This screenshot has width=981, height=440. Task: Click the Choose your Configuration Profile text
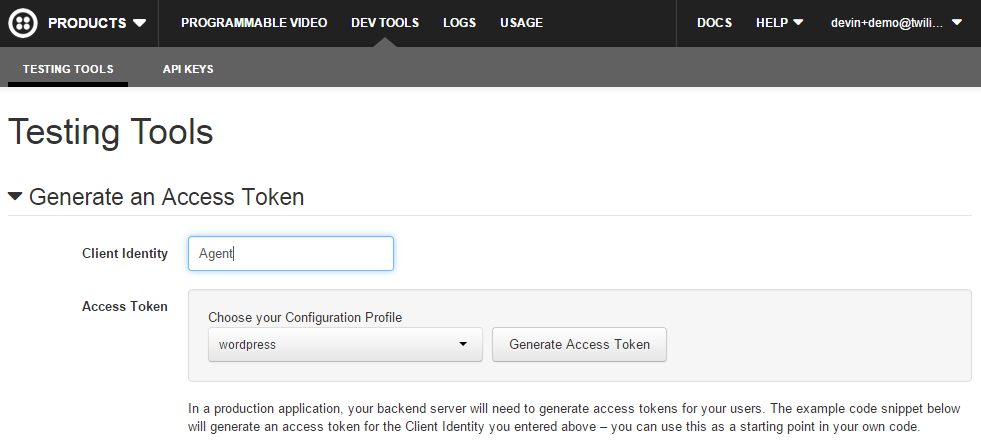(x=305, y=317)
